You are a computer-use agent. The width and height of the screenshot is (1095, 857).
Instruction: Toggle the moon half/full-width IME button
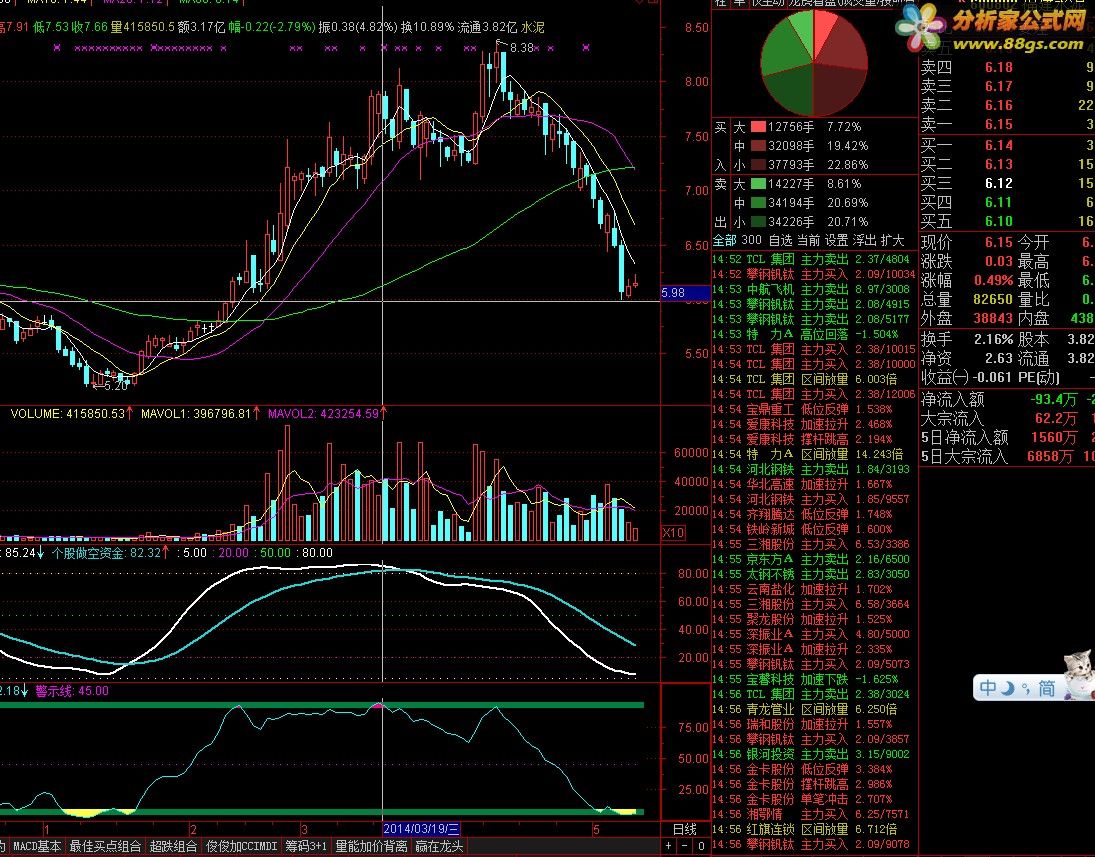pos(1007,689)
